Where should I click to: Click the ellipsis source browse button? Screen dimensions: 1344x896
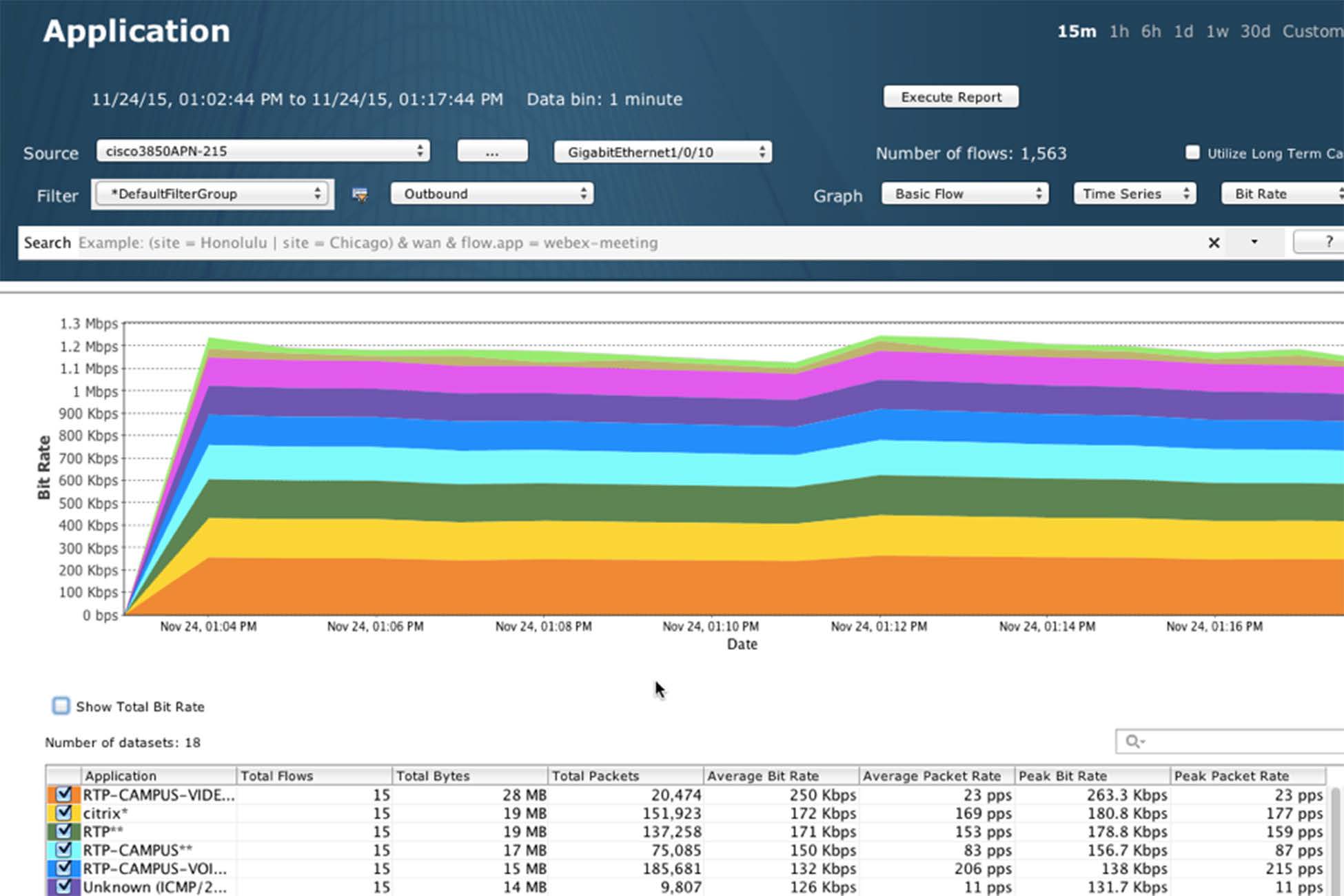[492, 152]
